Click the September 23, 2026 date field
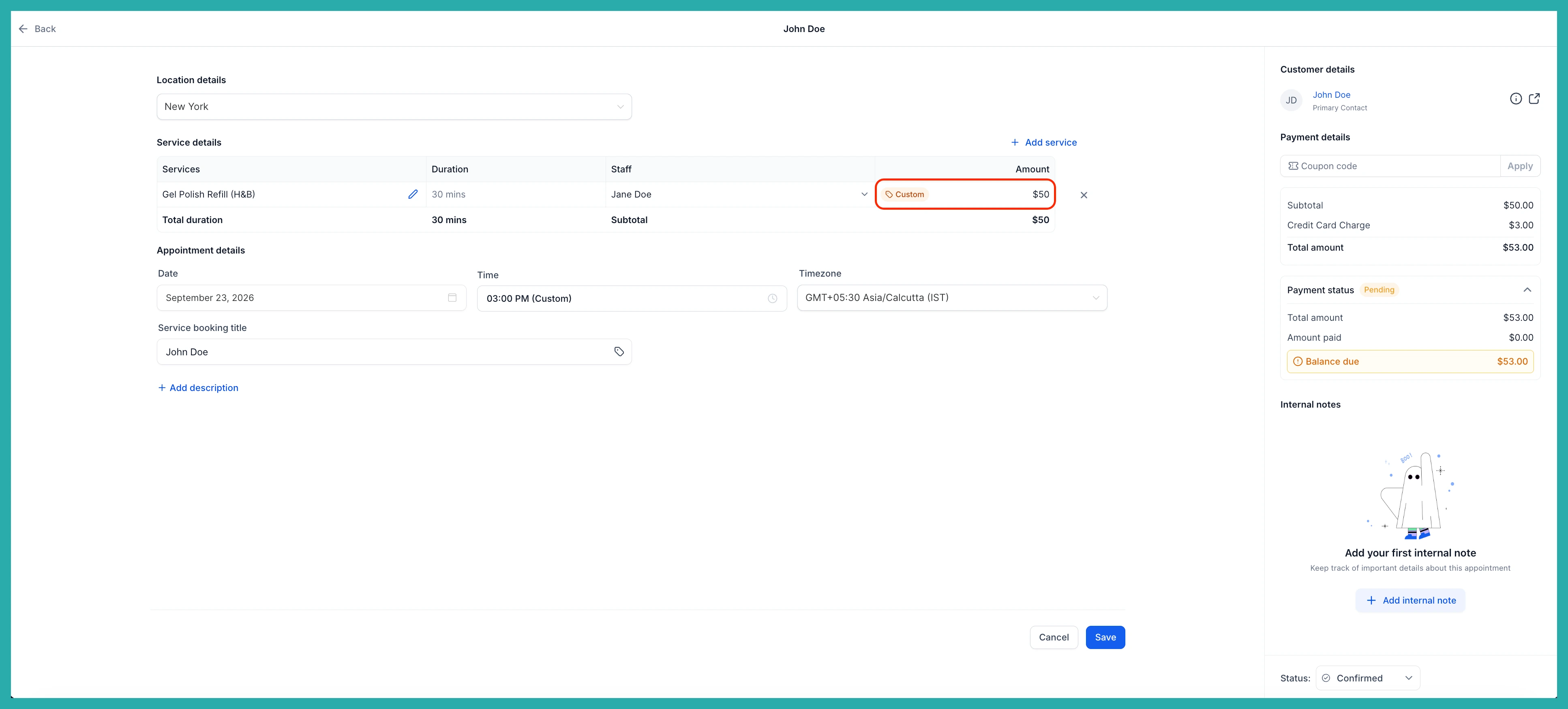This screenshot has width=1568, height=709. pyautogui.click(x=312, y=298)
